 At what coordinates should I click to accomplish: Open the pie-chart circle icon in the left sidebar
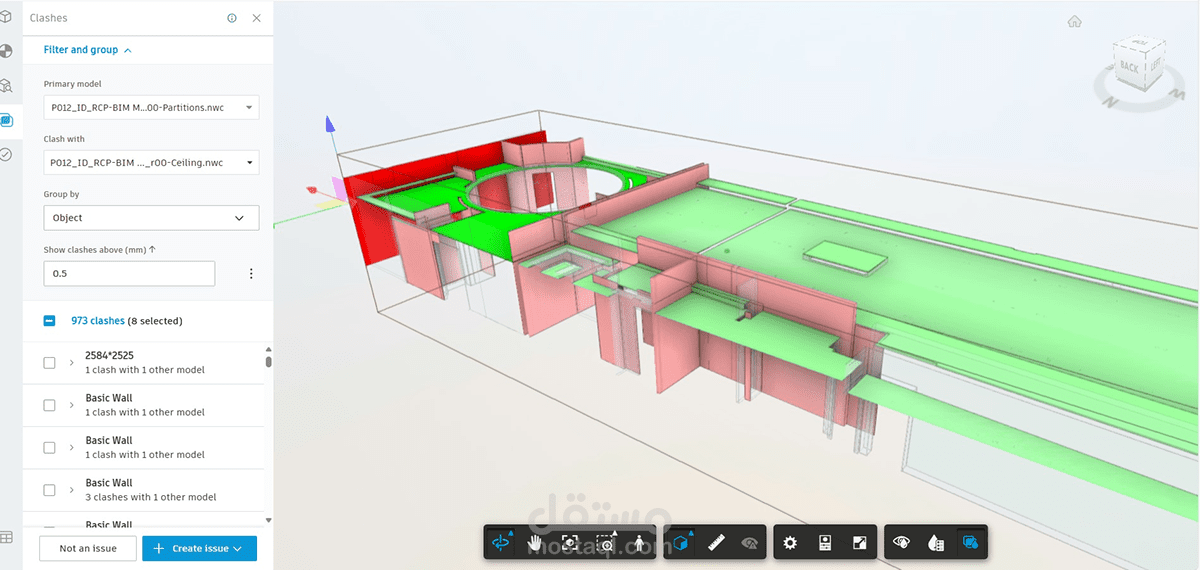[7, 51]
